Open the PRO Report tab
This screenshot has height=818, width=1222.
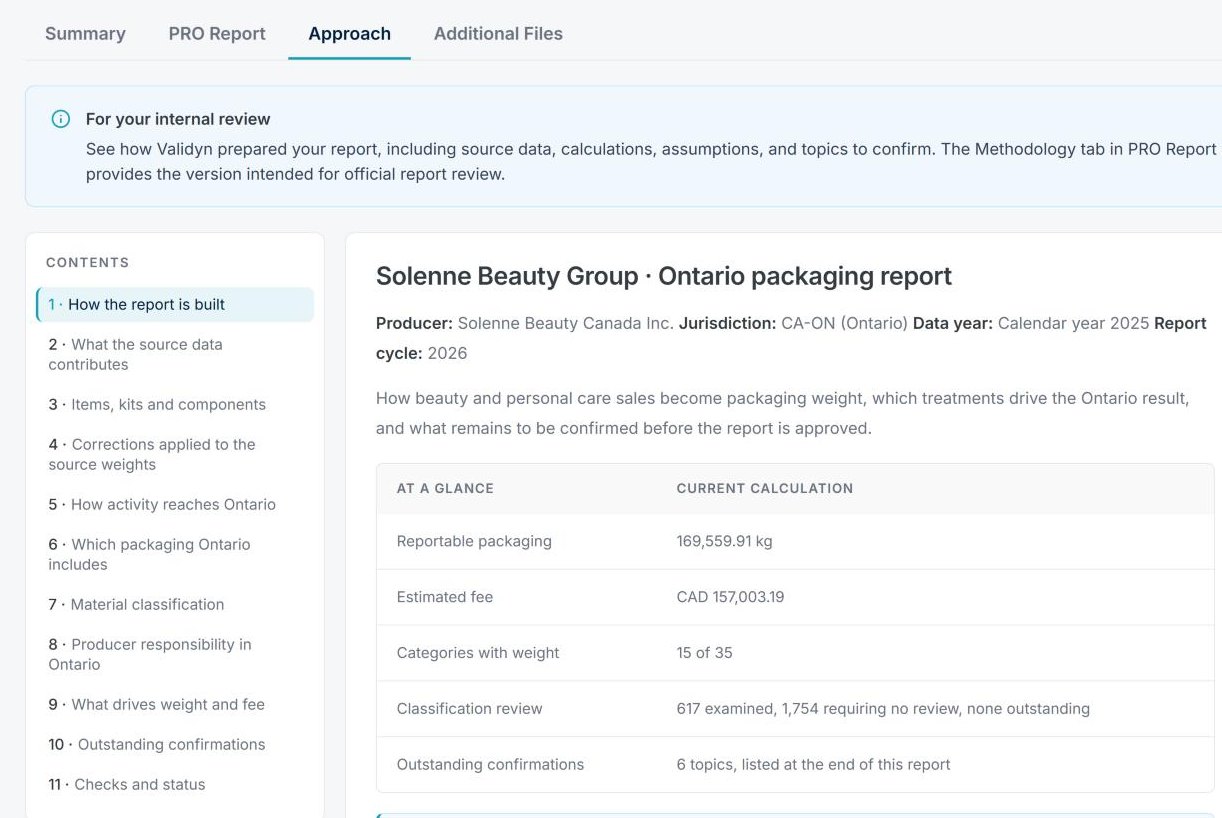pyautogui.click(x=217, y=33)
